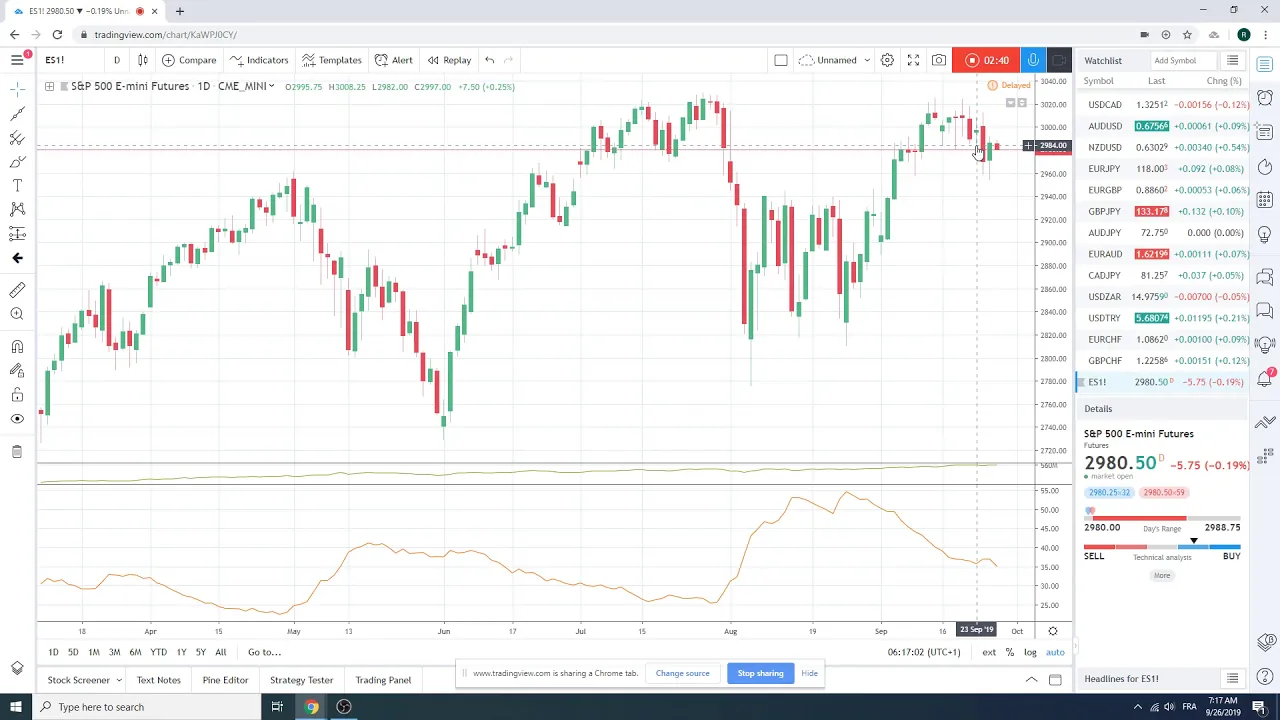Click the back arrow icon in left toolbar
This screenshot has height=720, width=1280.
tap(17, 258)
